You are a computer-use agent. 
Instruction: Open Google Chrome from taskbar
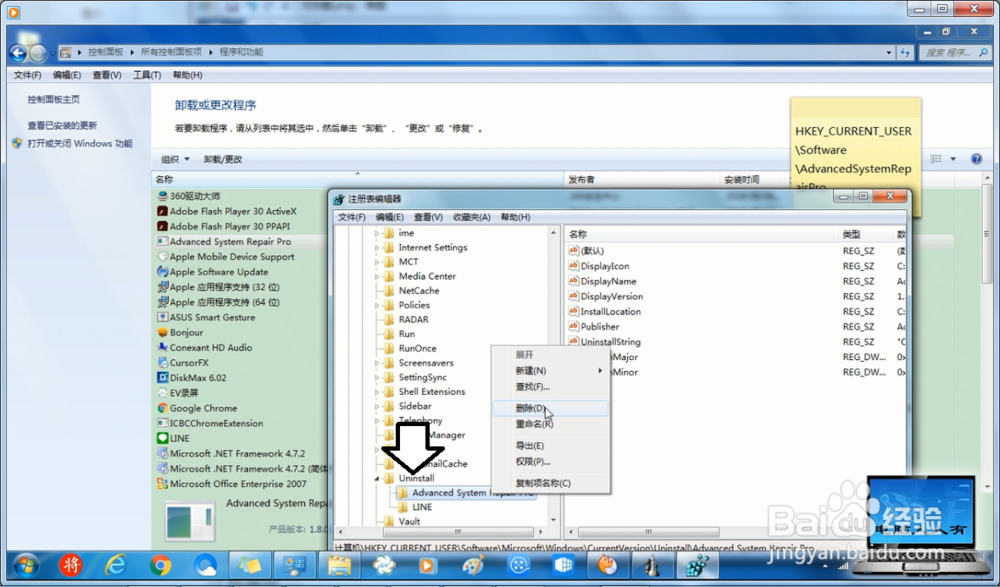[160, 565]
